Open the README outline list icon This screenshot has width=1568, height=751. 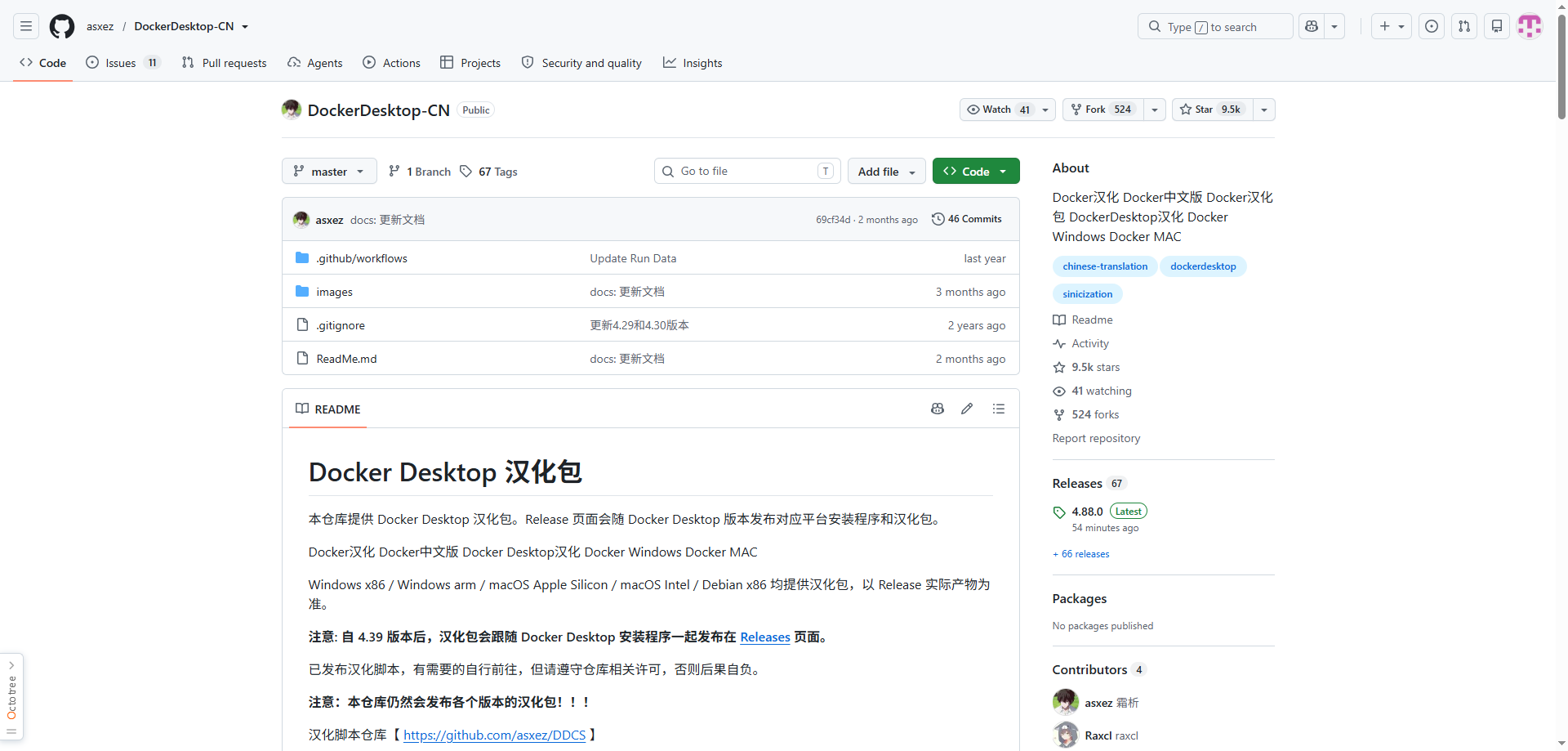coord(999,409)
